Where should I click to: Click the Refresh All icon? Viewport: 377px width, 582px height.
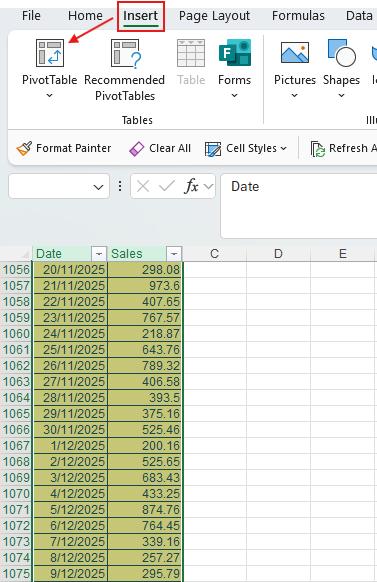(318, 149)
